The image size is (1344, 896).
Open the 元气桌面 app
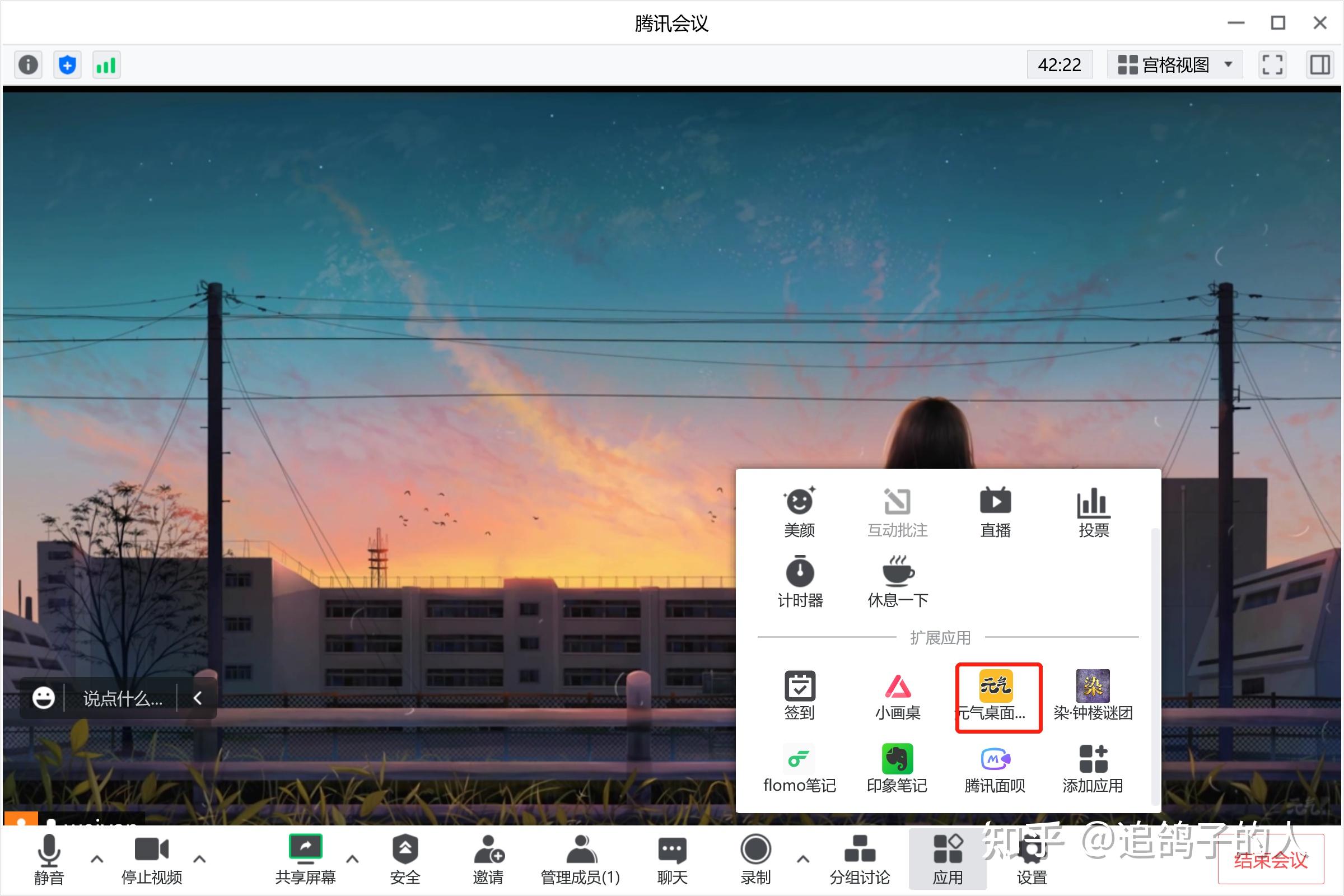click(x=996, y=696)
